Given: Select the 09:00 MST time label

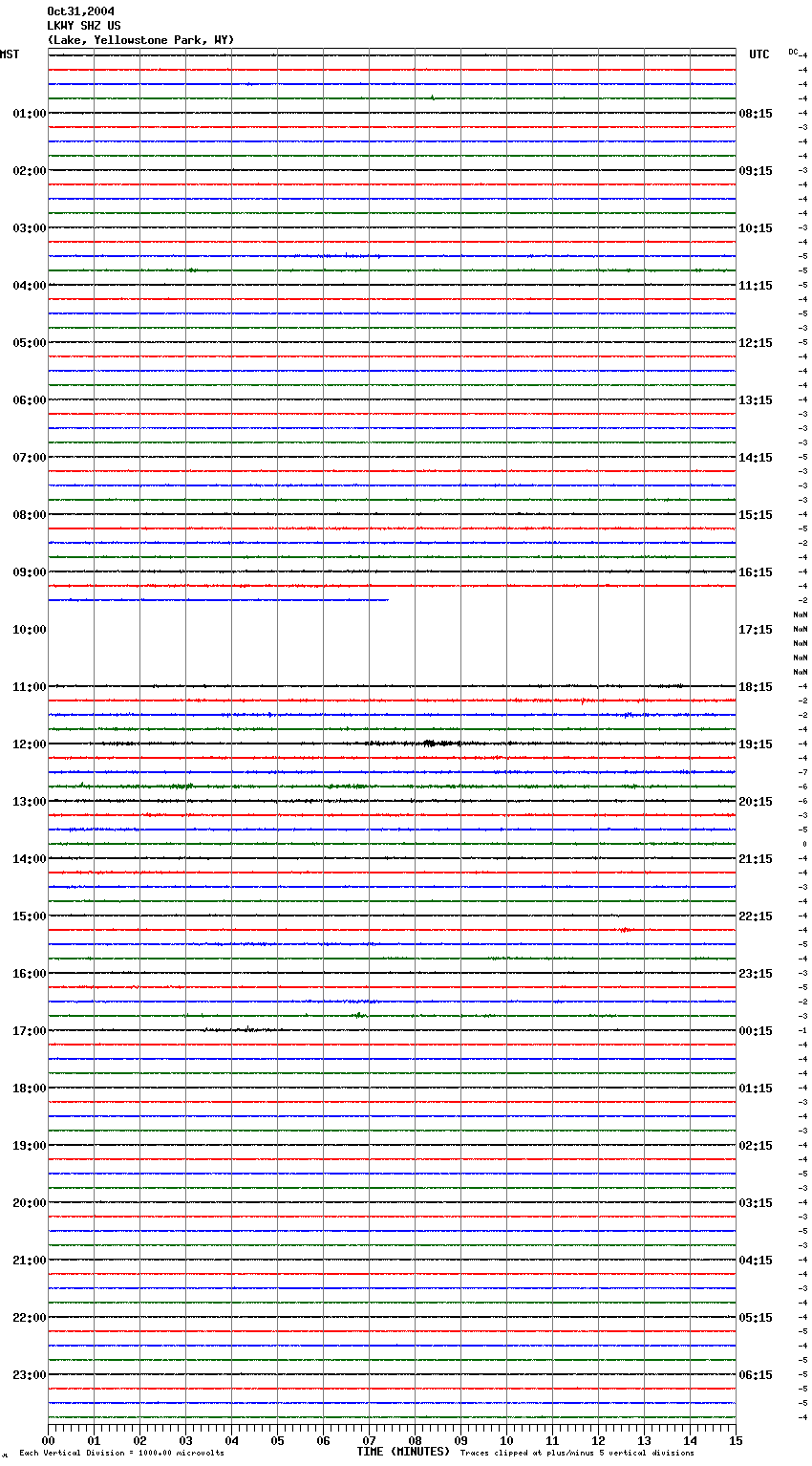Looking at the screenshot, I should click(x=30, y=572).
